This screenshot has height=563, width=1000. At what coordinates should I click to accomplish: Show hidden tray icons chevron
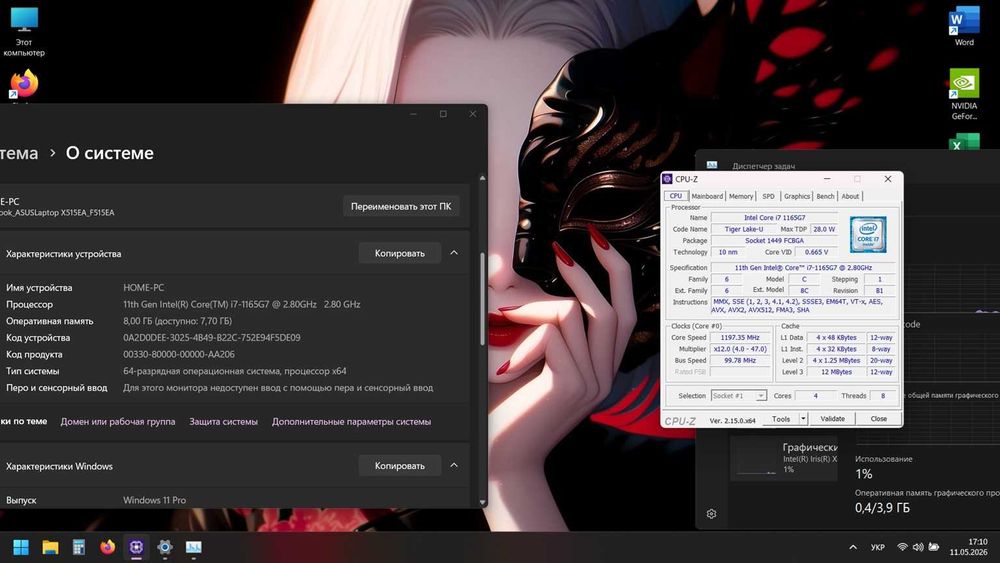point(853,547)
